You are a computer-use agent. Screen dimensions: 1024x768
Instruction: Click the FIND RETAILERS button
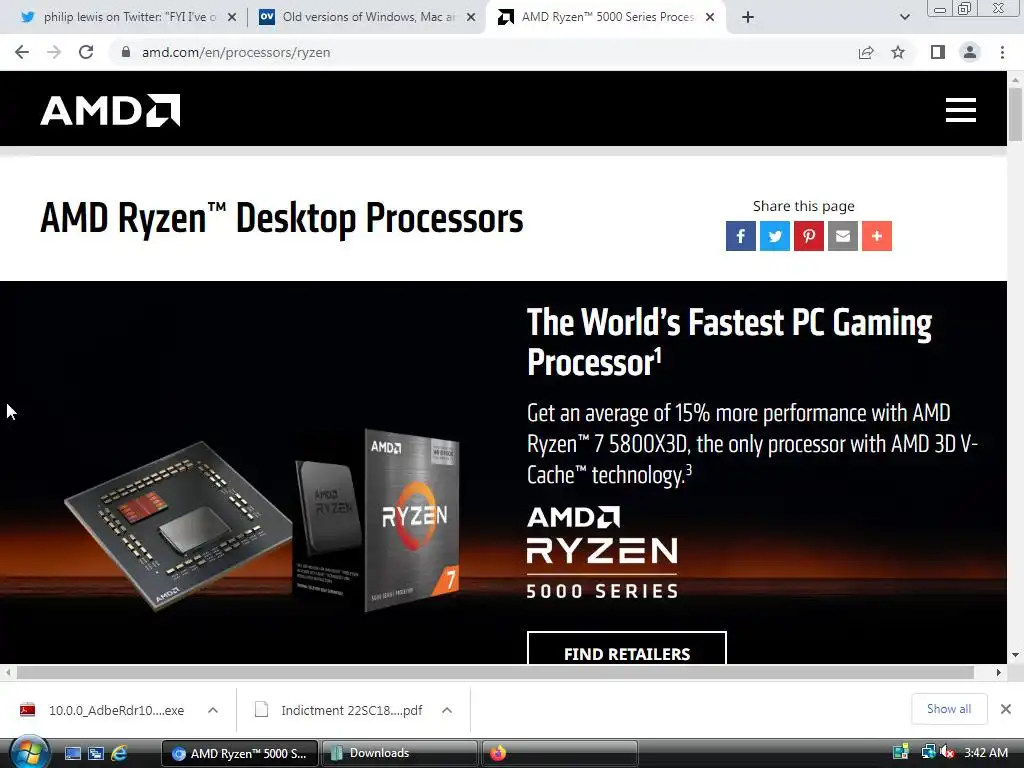click(x=627, y=648)
